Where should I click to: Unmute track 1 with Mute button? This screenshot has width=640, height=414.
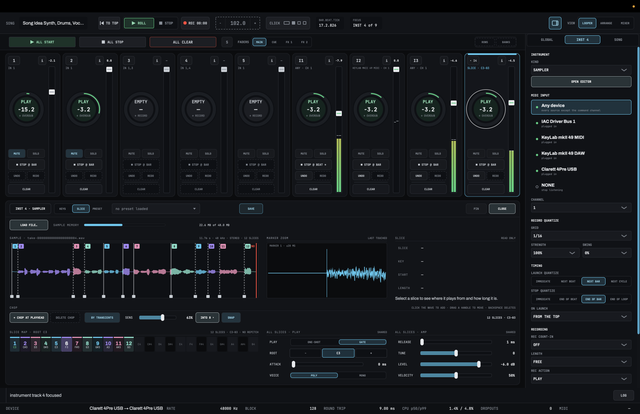click(x=17, y=154)
